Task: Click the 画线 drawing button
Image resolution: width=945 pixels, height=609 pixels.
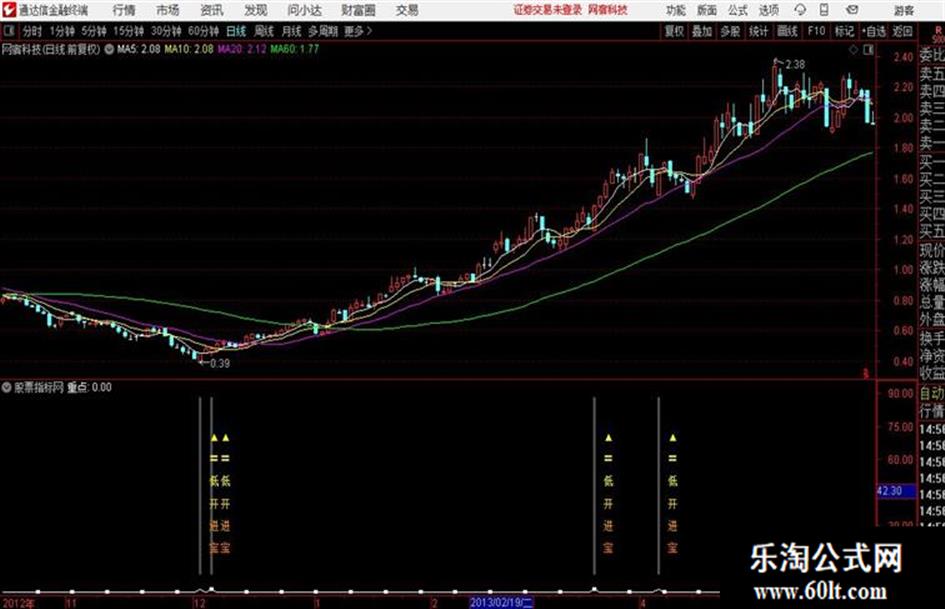Action: [x=787, y=31]
